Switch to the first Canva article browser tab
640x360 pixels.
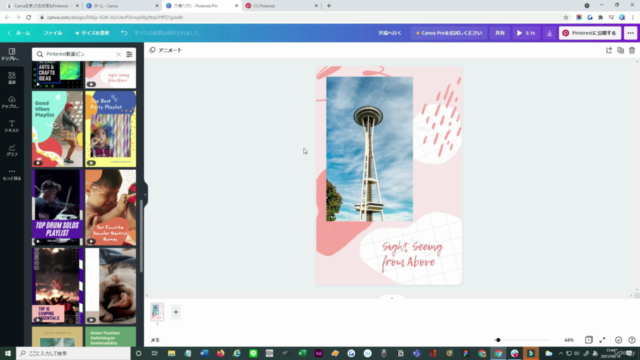coord(43,6)
